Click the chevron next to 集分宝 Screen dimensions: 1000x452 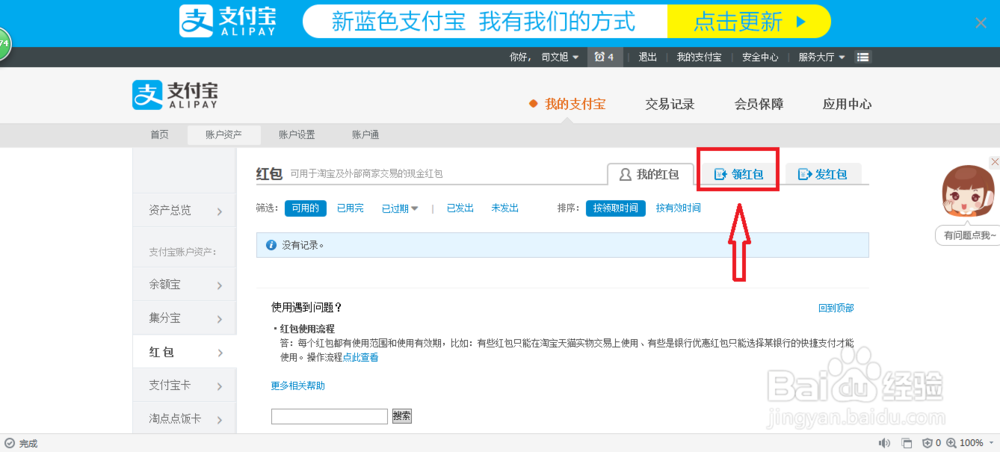pos(219,319)
